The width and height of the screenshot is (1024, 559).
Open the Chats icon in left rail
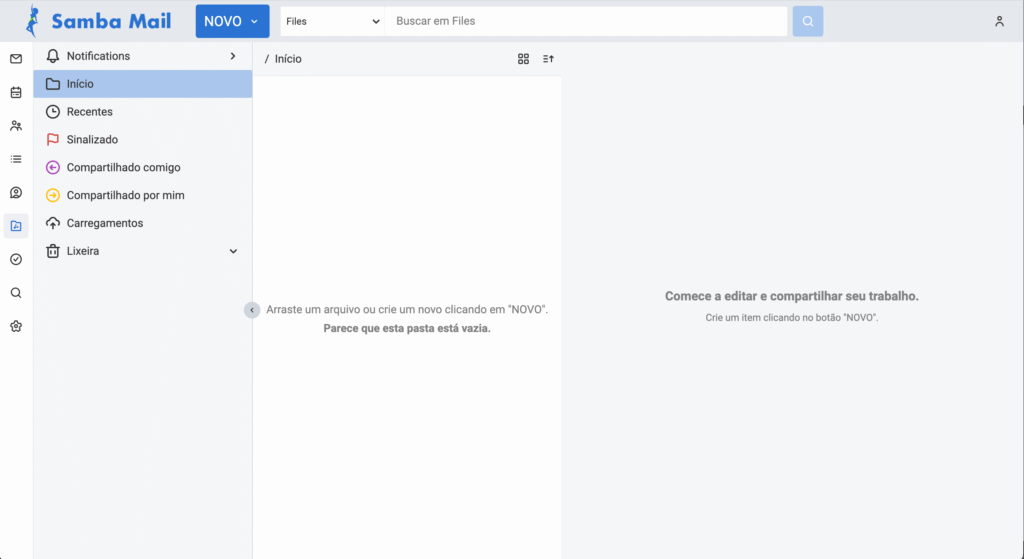16,193
